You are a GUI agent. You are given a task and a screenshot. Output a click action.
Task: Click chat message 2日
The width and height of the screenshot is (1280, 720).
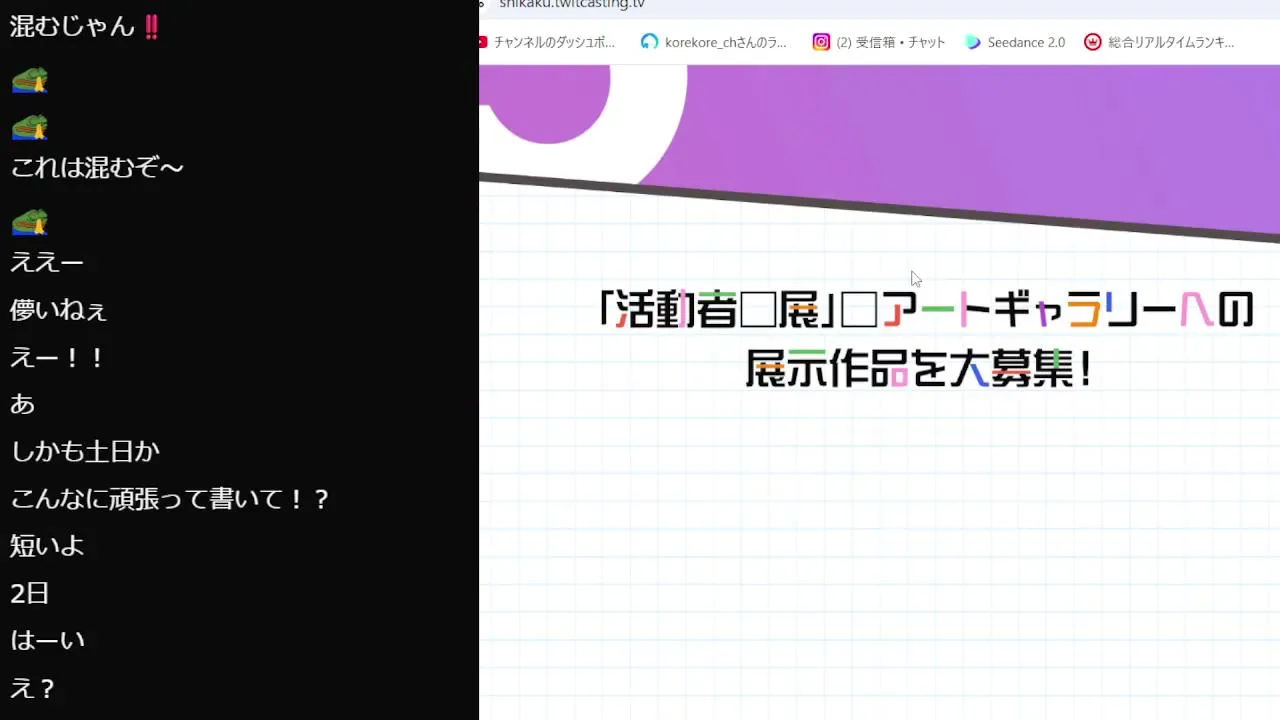click(30, 593)
